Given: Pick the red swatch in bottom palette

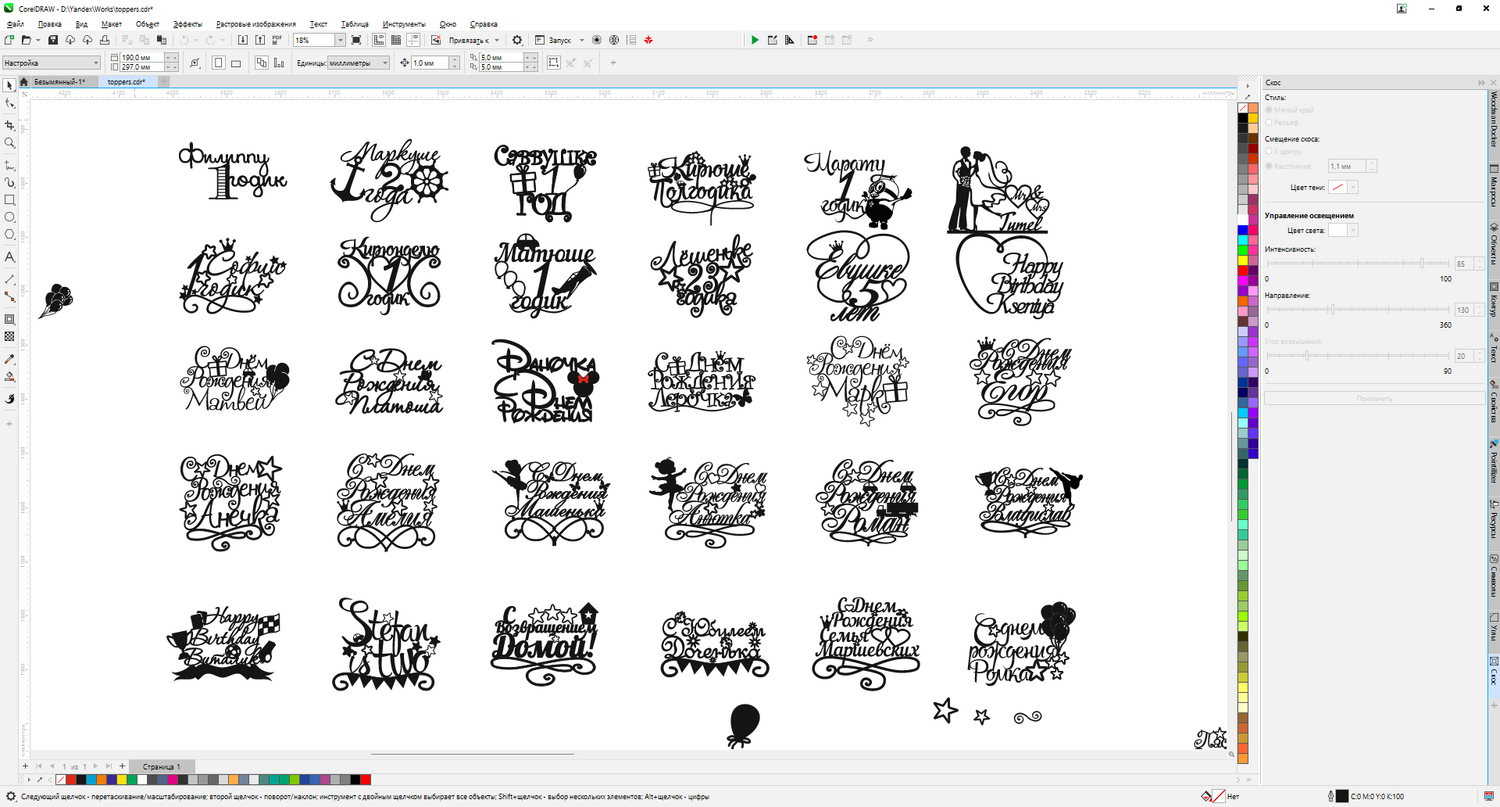Looking at the screenshot, I should 366,780.
